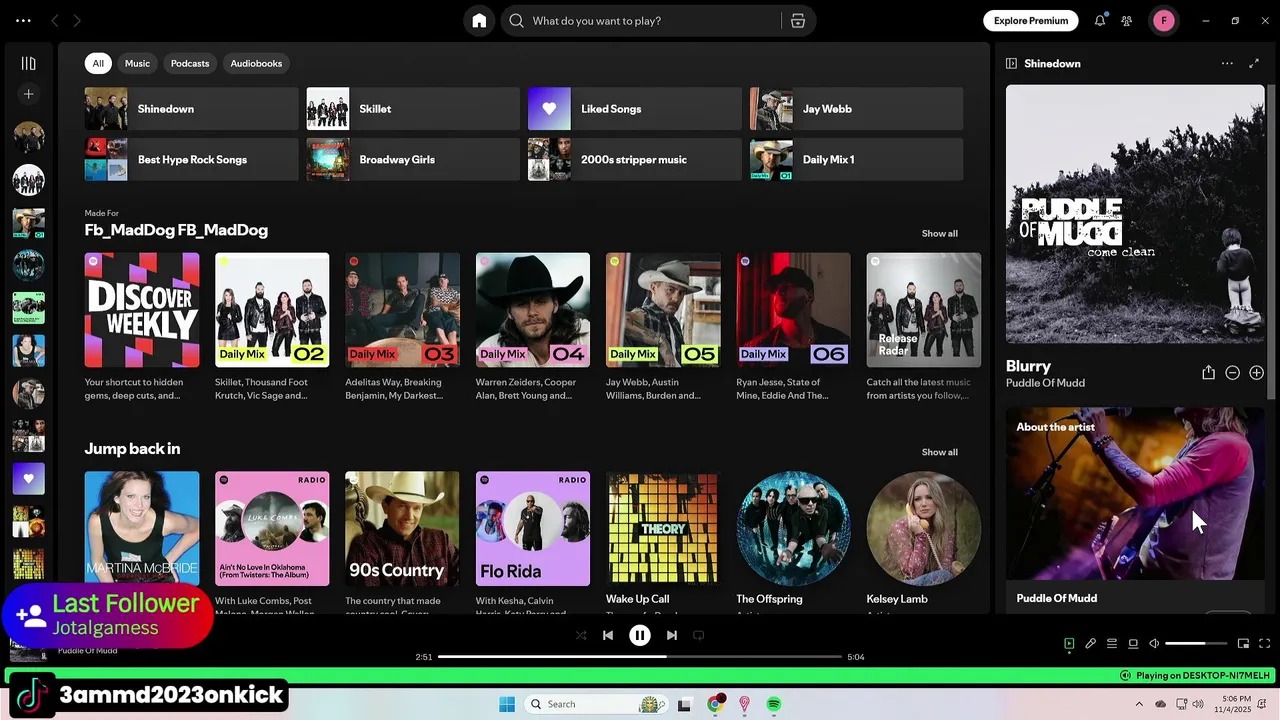This screenshot has height=720, width=1280.
Task: Open Daily Mix 04 cover
Action: (533, 310)
